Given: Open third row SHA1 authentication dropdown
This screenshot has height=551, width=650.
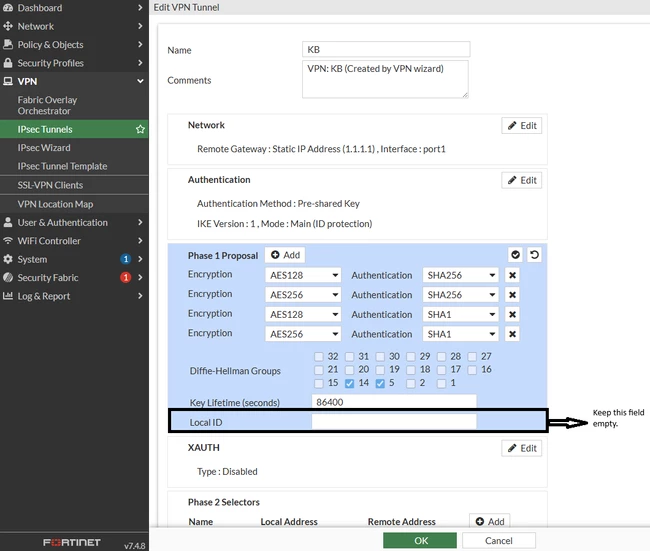Looking at the screenshot, I should (460, 314).
